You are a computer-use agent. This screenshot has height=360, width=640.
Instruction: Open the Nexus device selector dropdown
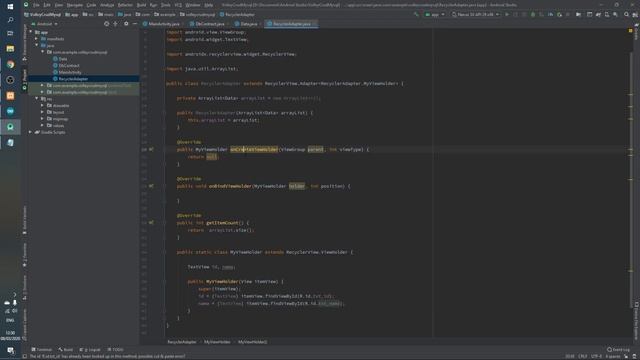click(476, 14)
